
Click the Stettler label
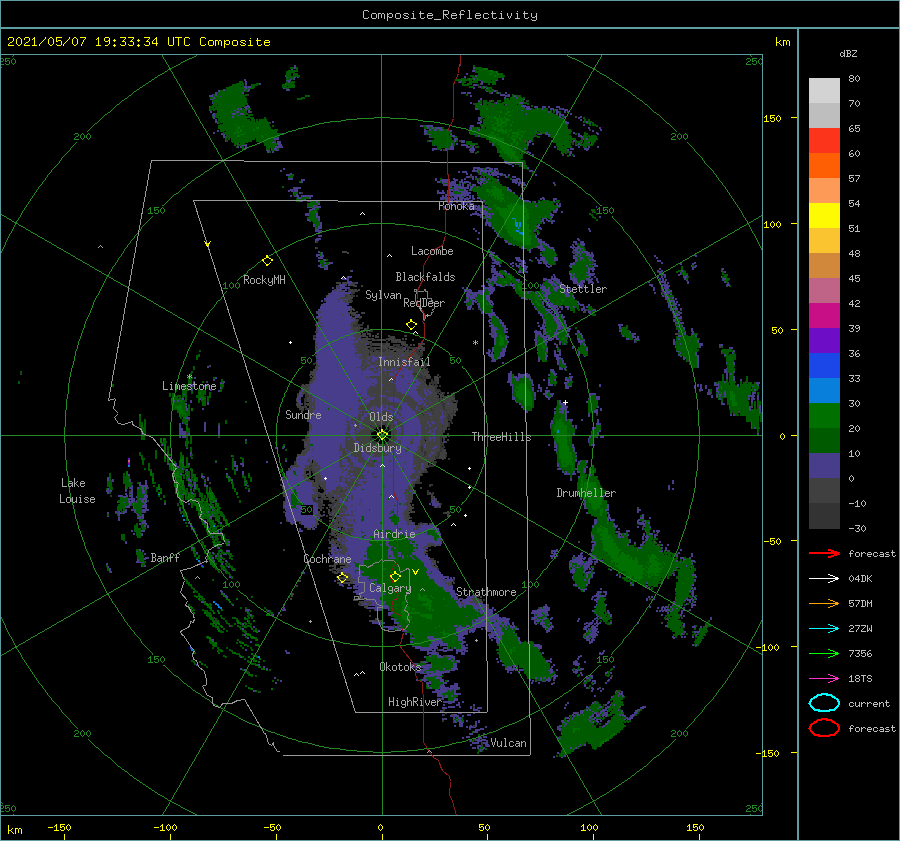point(583,289)
